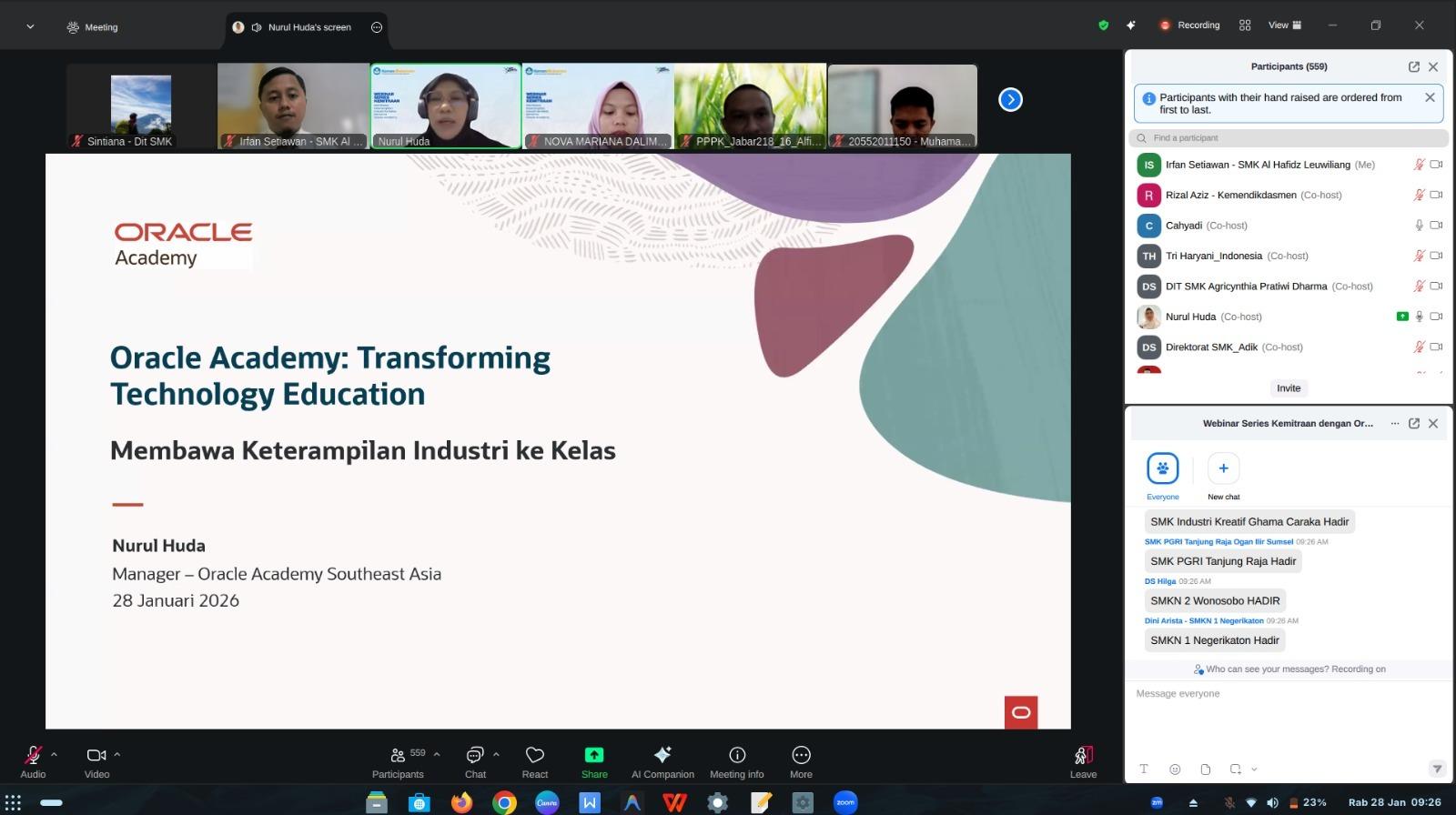
Task: Click the Invite button
Action: [x=1289, y=388]
